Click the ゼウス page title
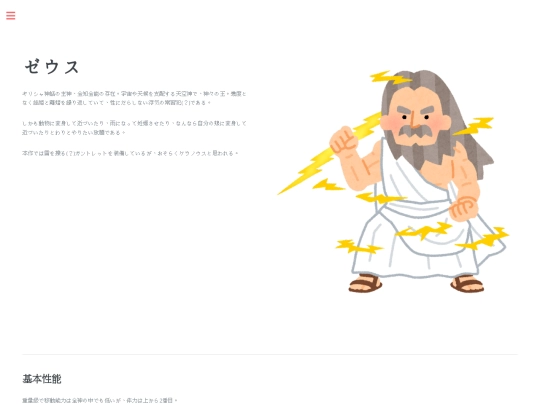The width and height of the screenshot is (540, 405). coord(52,67)
